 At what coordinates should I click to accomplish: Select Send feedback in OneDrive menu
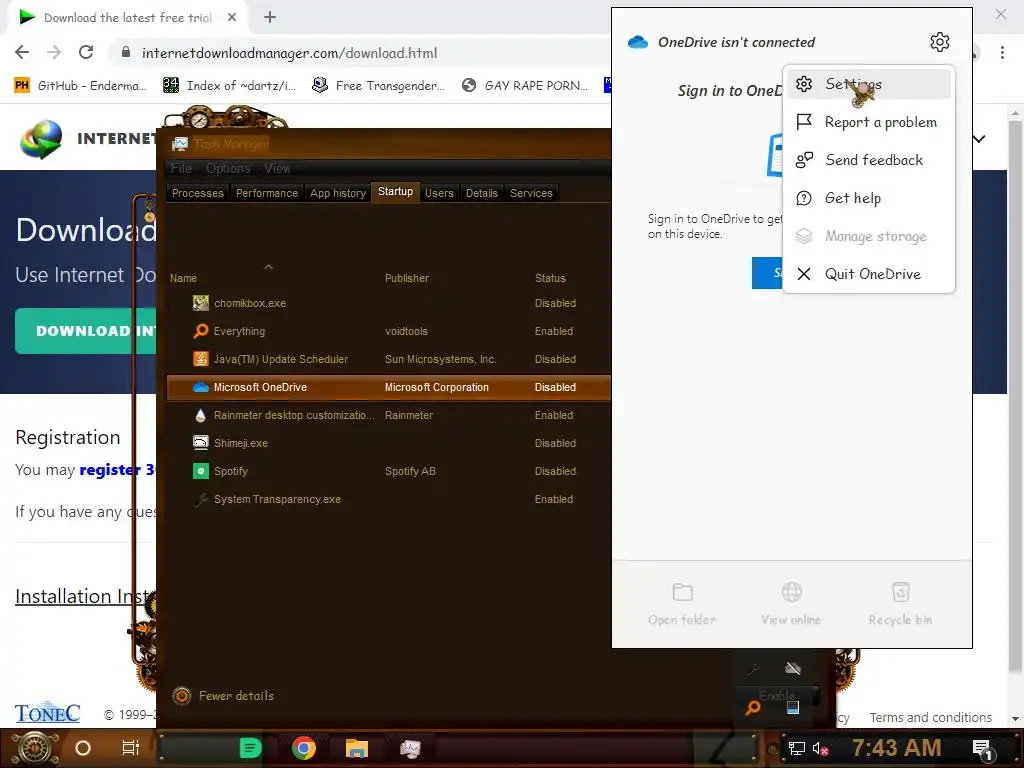tap(869, 160)
